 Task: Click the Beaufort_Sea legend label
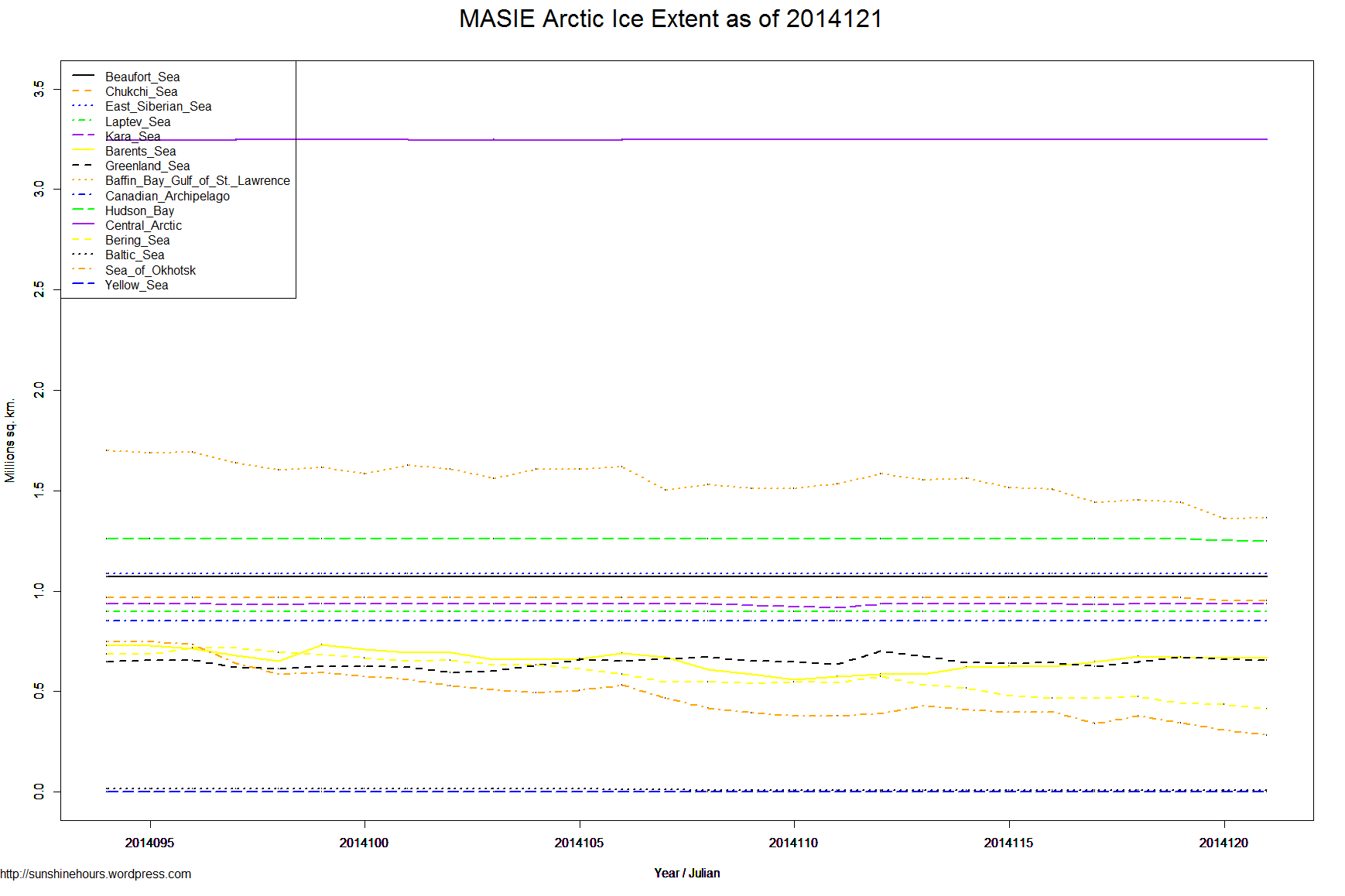pos(142,77)
